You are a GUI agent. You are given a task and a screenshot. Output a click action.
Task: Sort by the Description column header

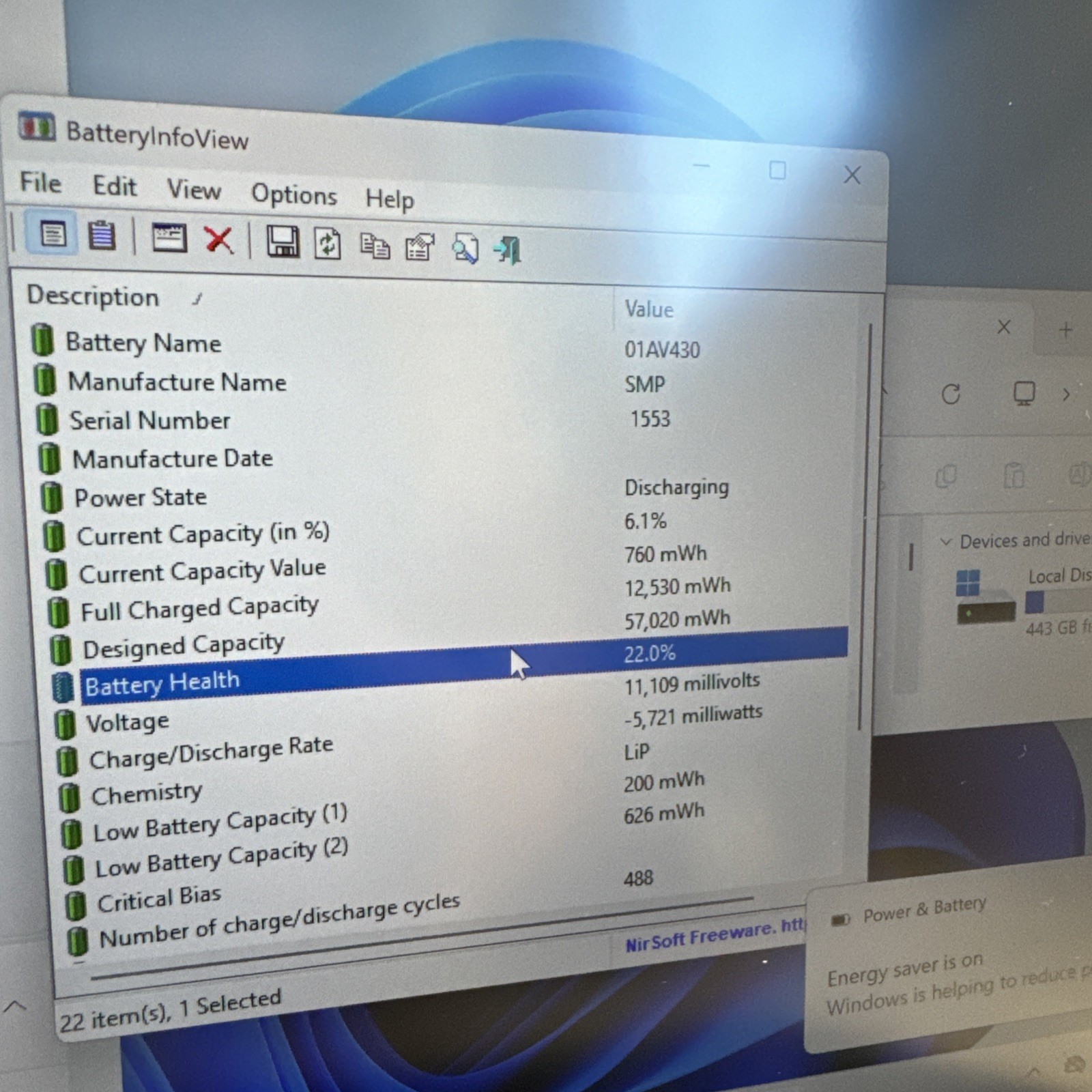pos(93,296)
